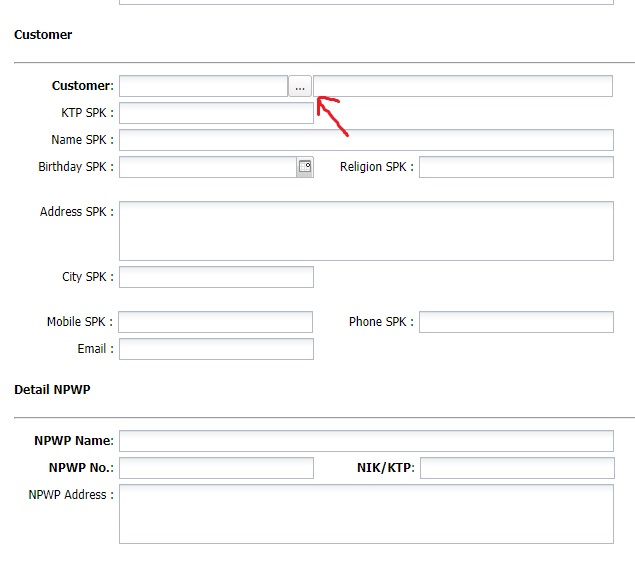Image resolution: width=635 pixels, height=563 pixels.
Task: Click the Customer lookup '...' button
Action: point(300,87)
